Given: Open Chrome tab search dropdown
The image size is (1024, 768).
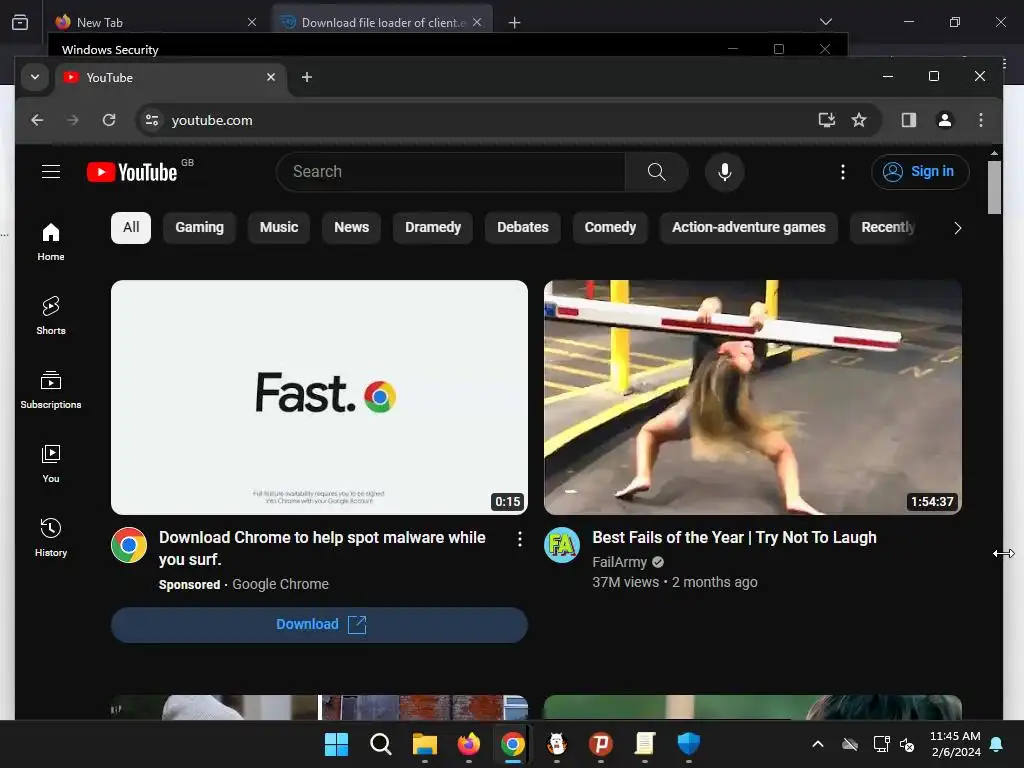Looking at the screenshot, I should pos(35,77).
